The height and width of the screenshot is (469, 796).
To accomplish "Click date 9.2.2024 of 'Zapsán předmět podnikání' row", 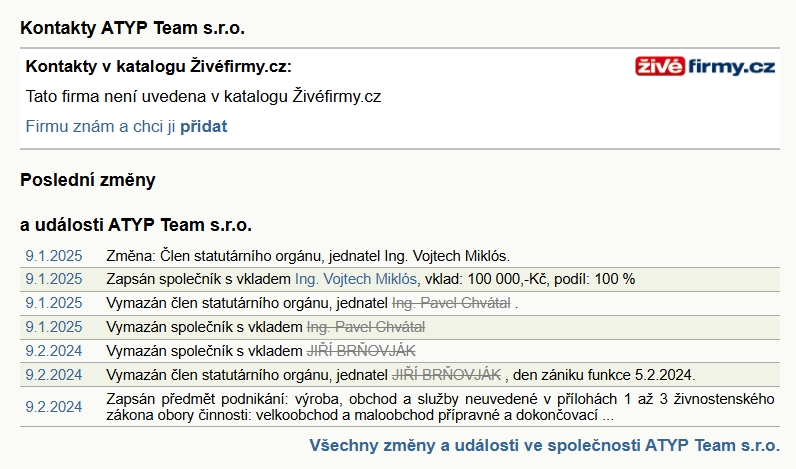I will point(54,407).
